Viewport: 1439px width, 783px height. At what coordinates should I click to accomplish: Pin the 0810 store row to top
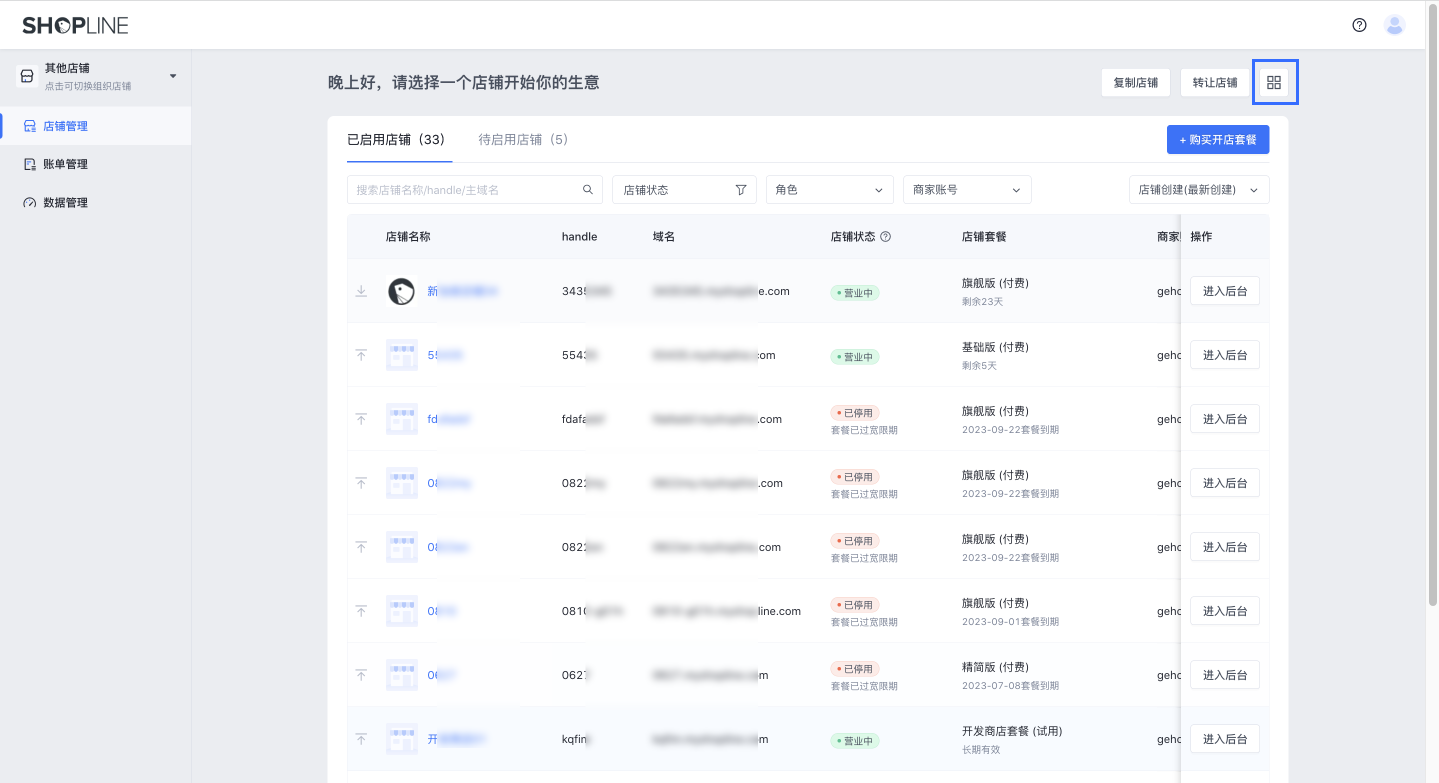(361, 611)
